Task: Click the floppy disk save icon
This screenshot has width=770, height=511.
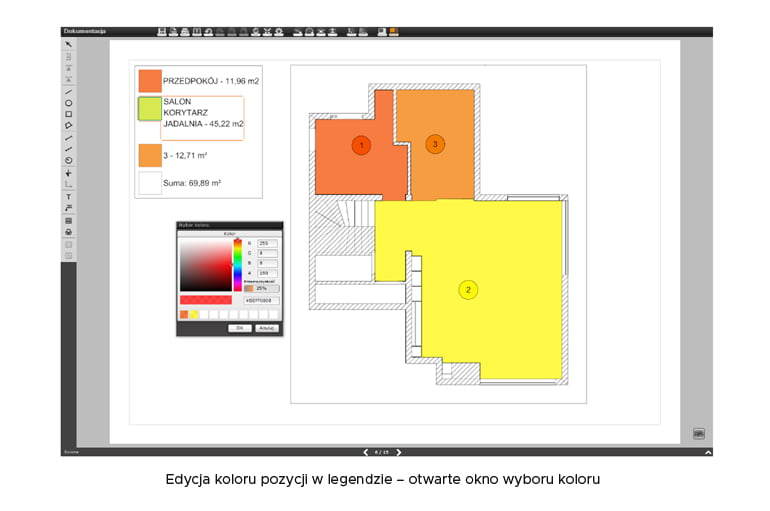Action: point(162,32)
